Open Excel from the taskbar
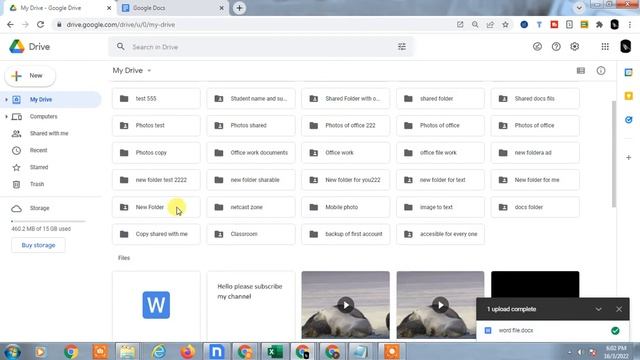Viewport: 640px width, 360px height. pyautogui.click(x=274, y=351)
